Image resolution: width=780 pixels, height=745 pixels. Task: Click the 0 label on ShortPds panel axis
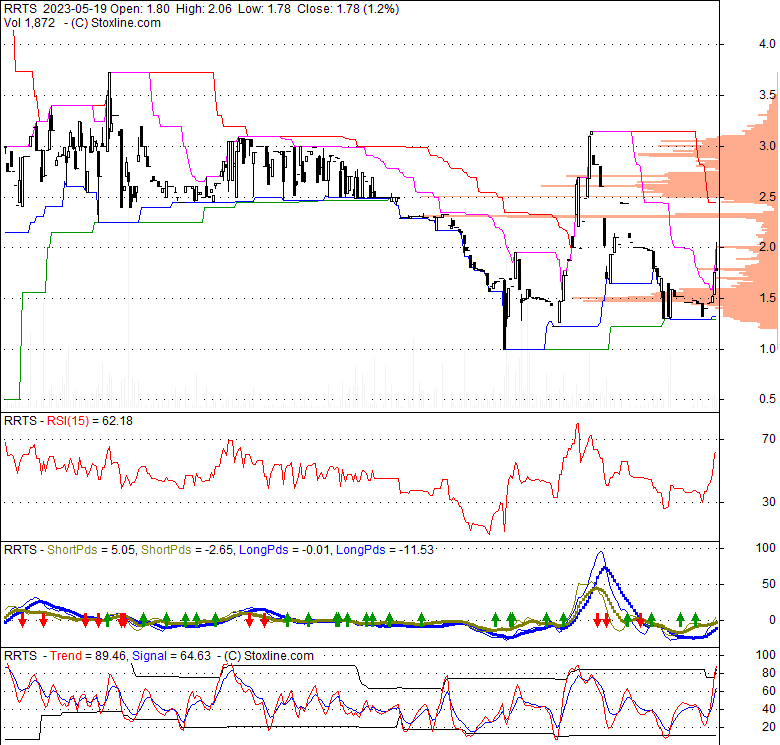[772, 620]
